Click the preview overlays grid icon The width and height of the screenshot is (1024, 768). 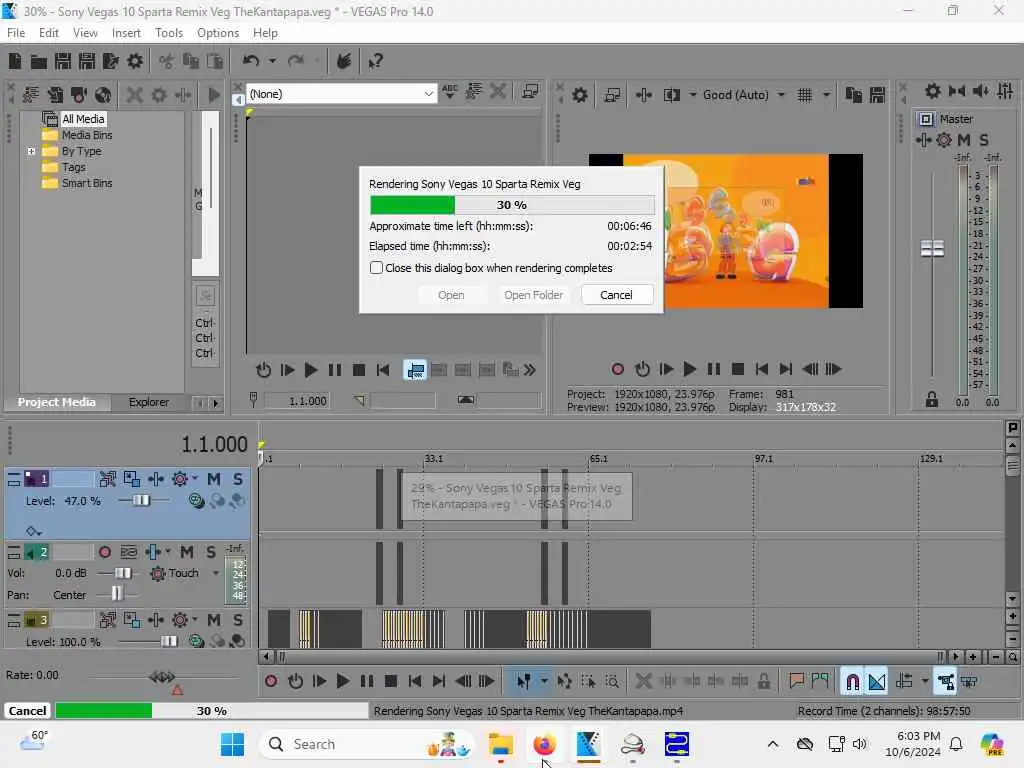805,95
